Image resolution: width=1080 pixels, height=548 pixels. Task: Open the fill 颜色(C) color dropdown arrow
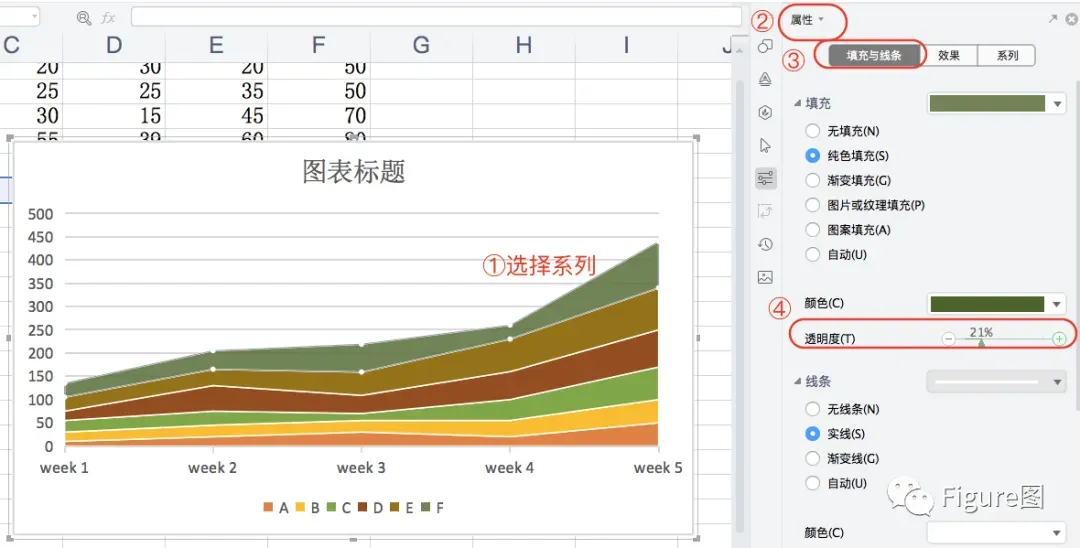point(1057,304)
